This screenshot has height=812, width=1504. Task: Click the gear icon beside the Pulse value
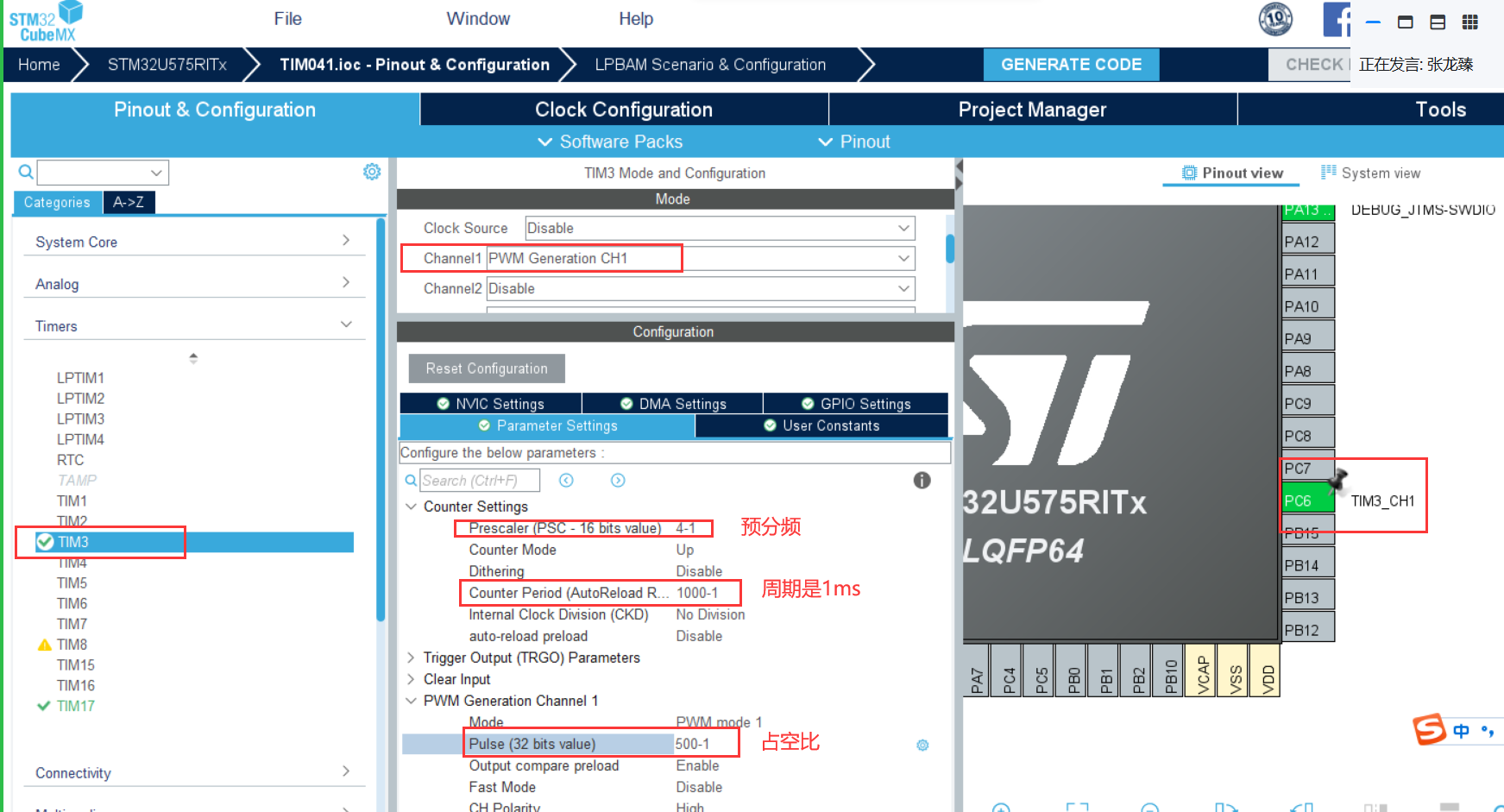point(922,745)
